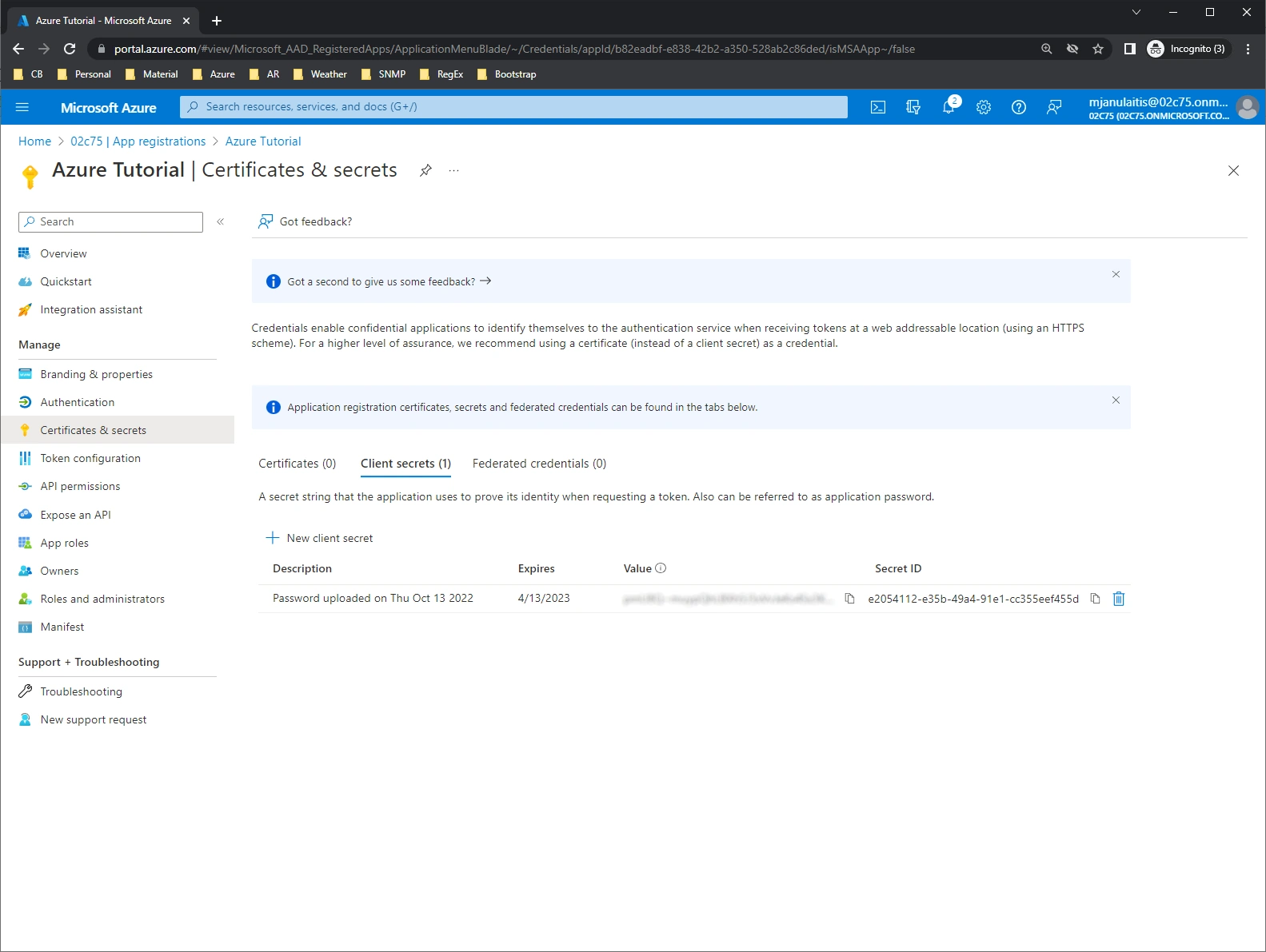Open Azure Cloud Shell icon
This screenshot has width=1266, height=952.
pos(877,107)
